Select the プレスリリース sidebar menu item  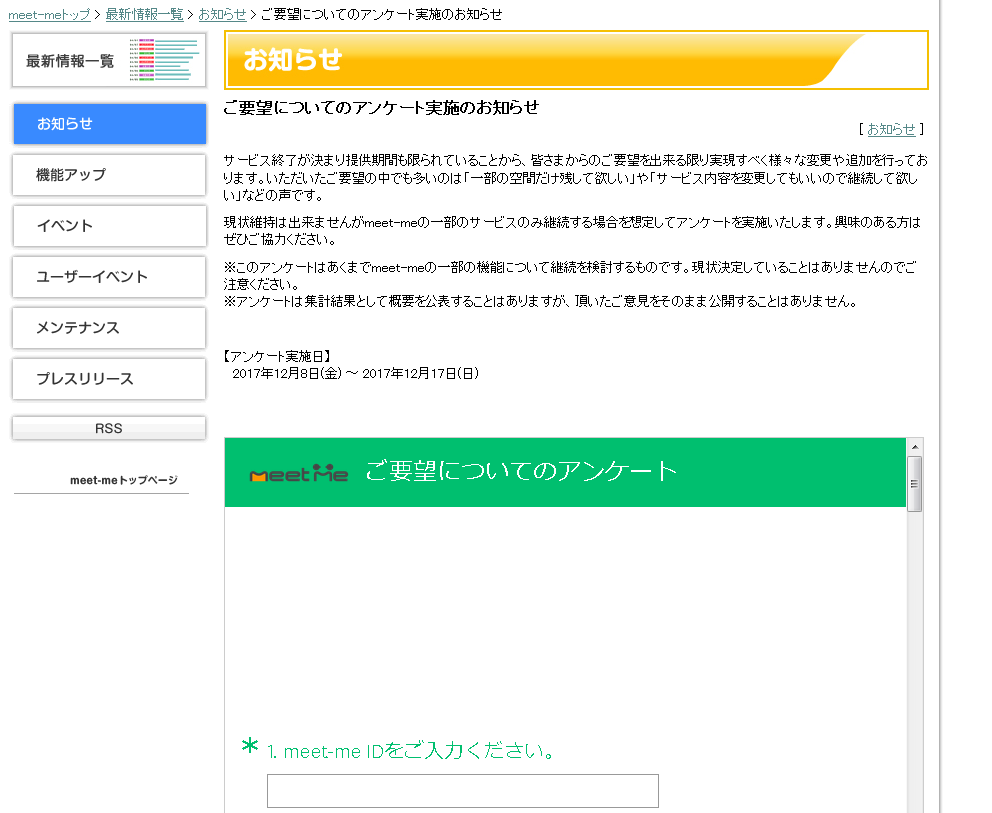(x=109, y=379)
